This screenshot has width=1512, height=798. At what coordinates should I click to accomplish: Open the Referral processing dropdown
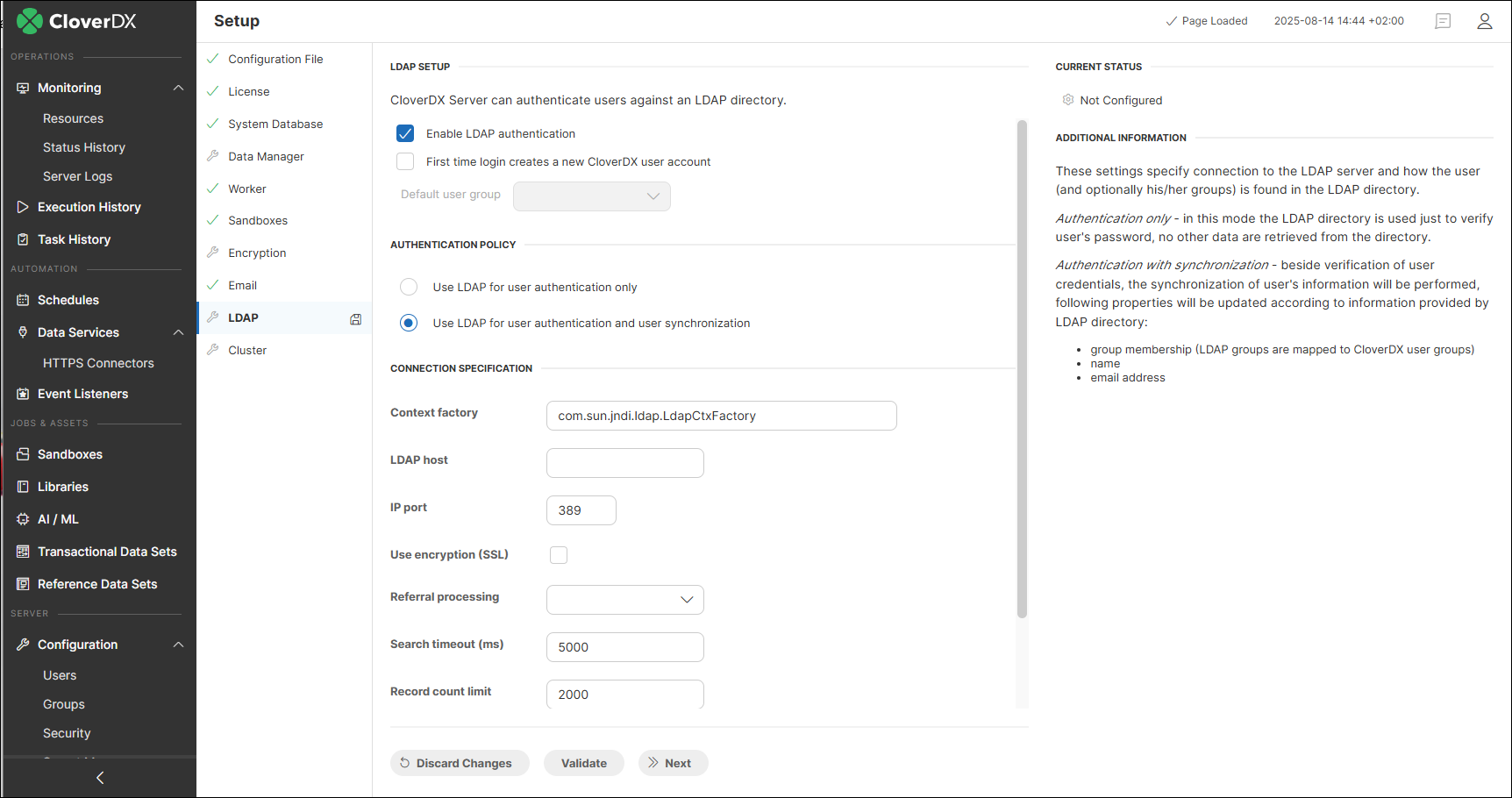point(624,600)
